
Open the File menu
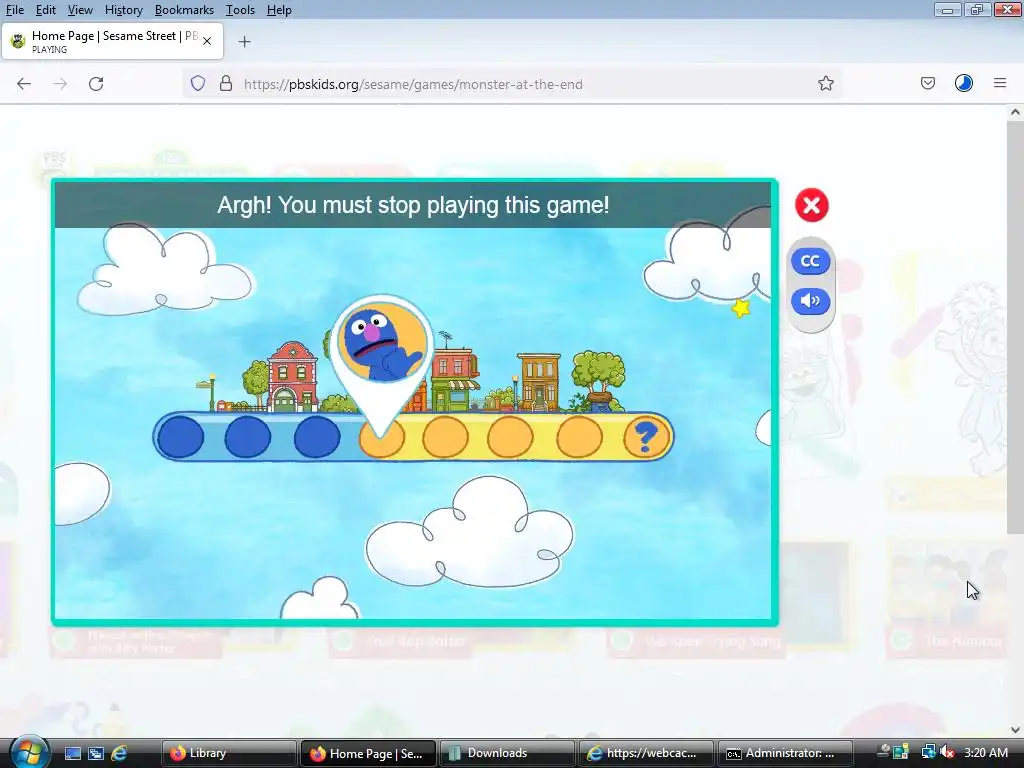(14, 10)
